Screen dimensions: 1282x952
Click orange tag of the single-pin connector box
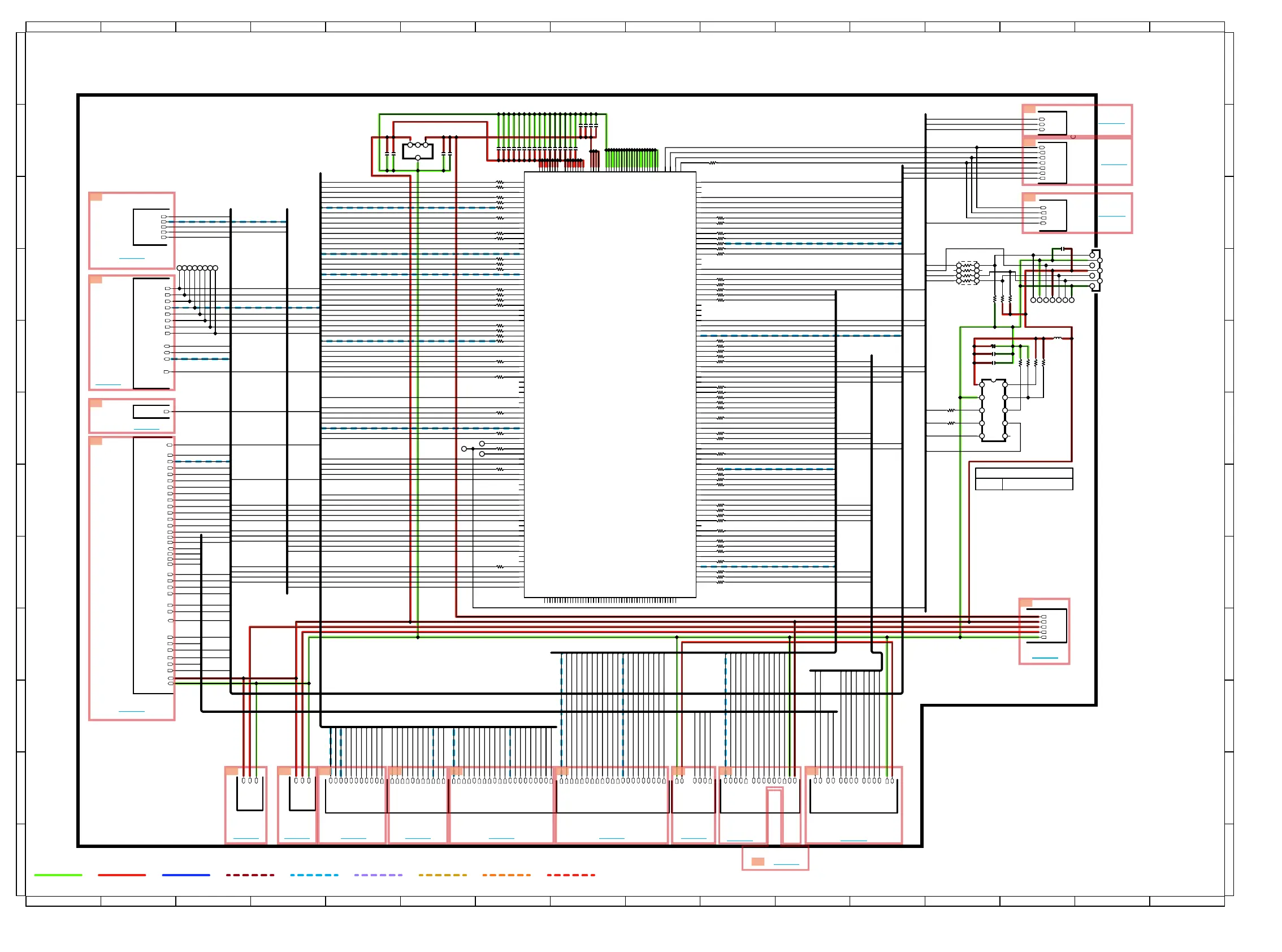96,404
